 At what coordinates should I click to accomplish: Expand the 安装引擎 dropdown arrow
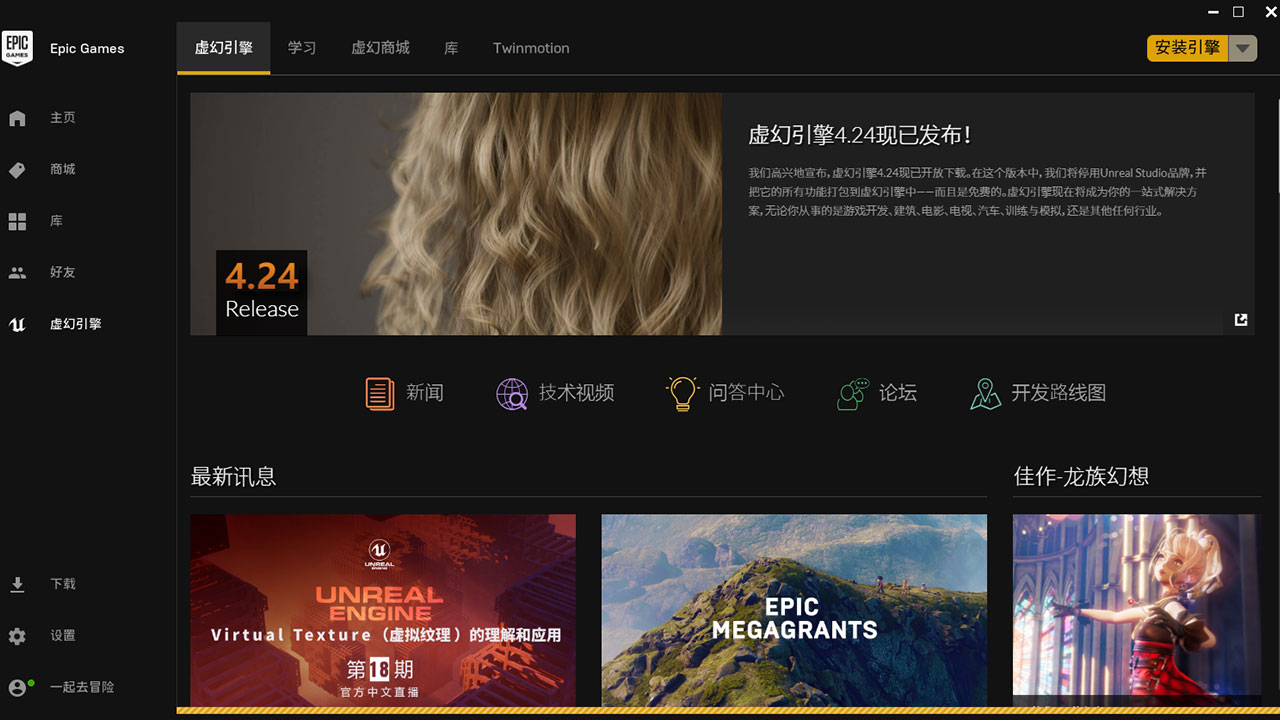click(x=1242, y=48)
